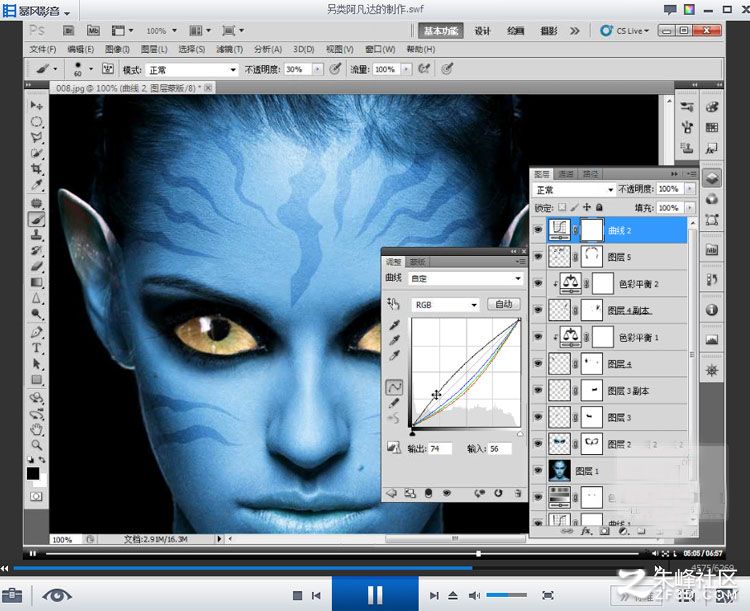Select the Move tool

[36, 105]
